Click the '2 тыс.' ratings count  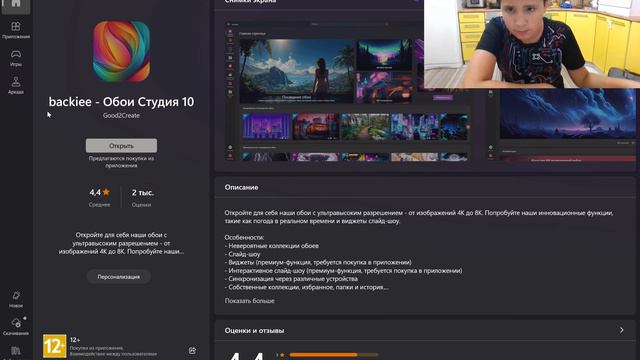(x=142, y=193)
